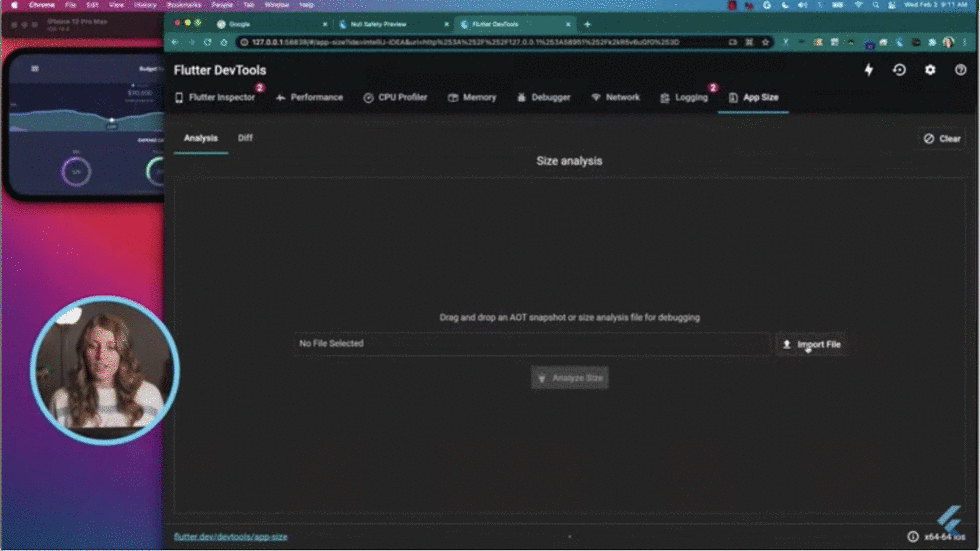Click the Network wifi icon
This screenshot has width=980, height=551.
click(x=596, y=97)
